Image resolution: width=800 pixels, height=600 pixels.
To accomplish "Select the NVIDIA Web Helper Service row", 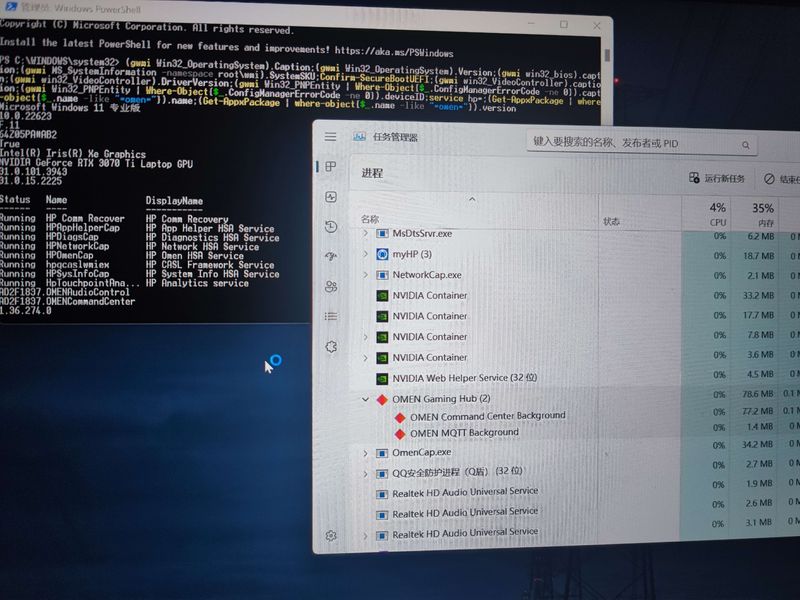I will coord(464,378).
